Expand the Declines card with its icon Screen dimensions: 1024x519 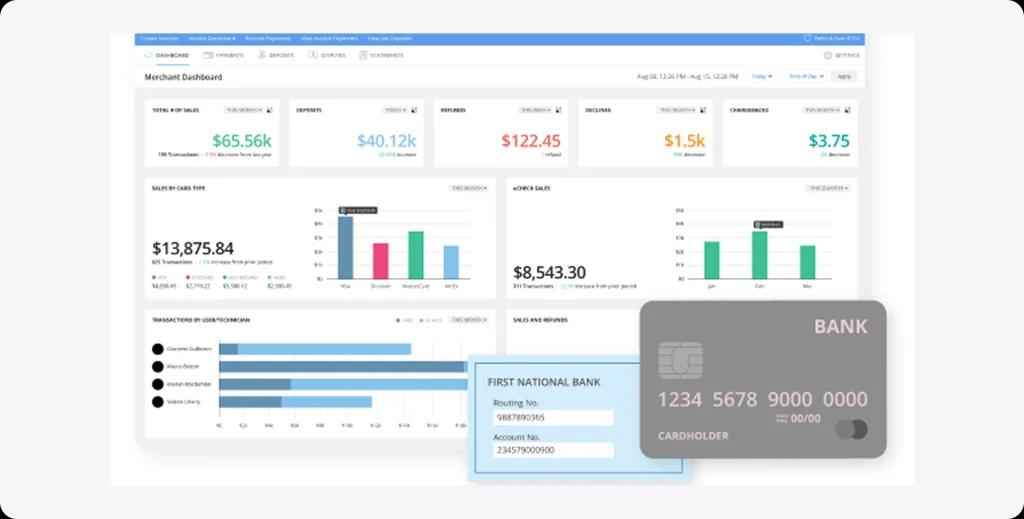(703, 110)
